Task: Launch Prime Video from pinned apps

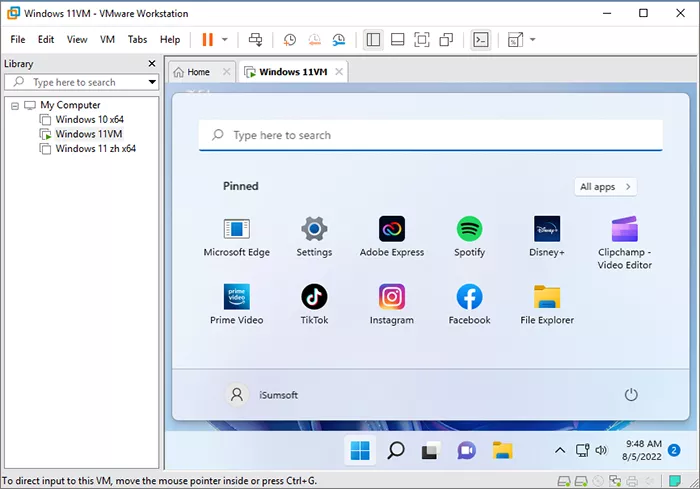Action: click(x=237, y=305)
